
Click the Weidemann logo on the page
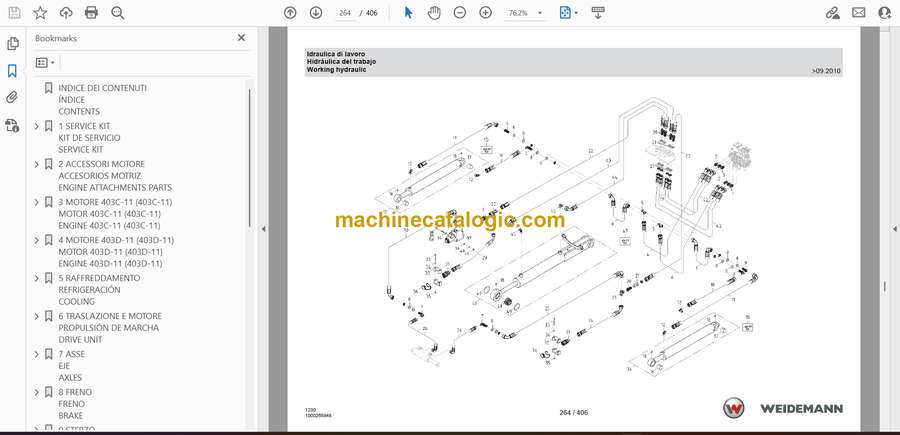point(782,408)
